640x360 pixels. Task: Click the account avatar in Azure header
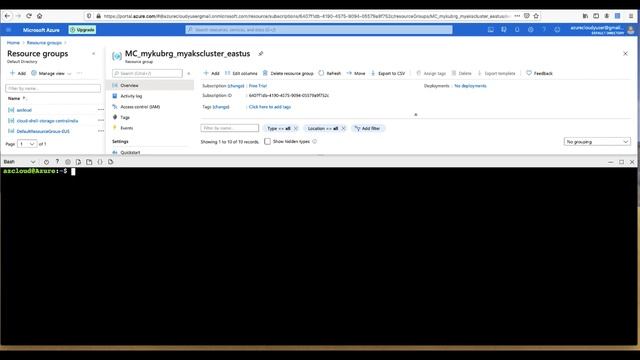pyautogui.click(x=631, y=30)
